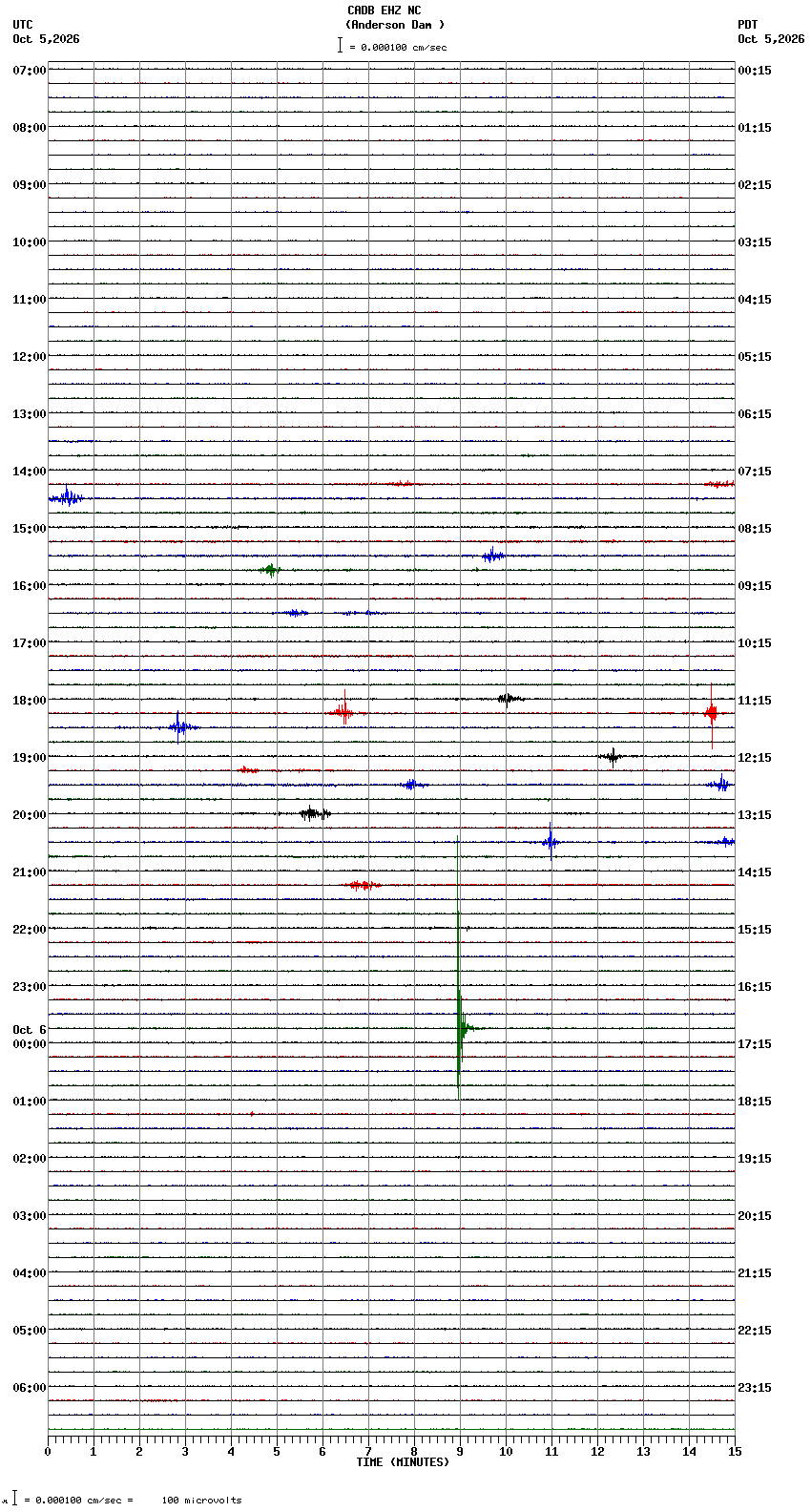The image size is (811, 1512).
Task: Click the blue event at minute 11 after 20:00
Action: [x=550, y=841]
